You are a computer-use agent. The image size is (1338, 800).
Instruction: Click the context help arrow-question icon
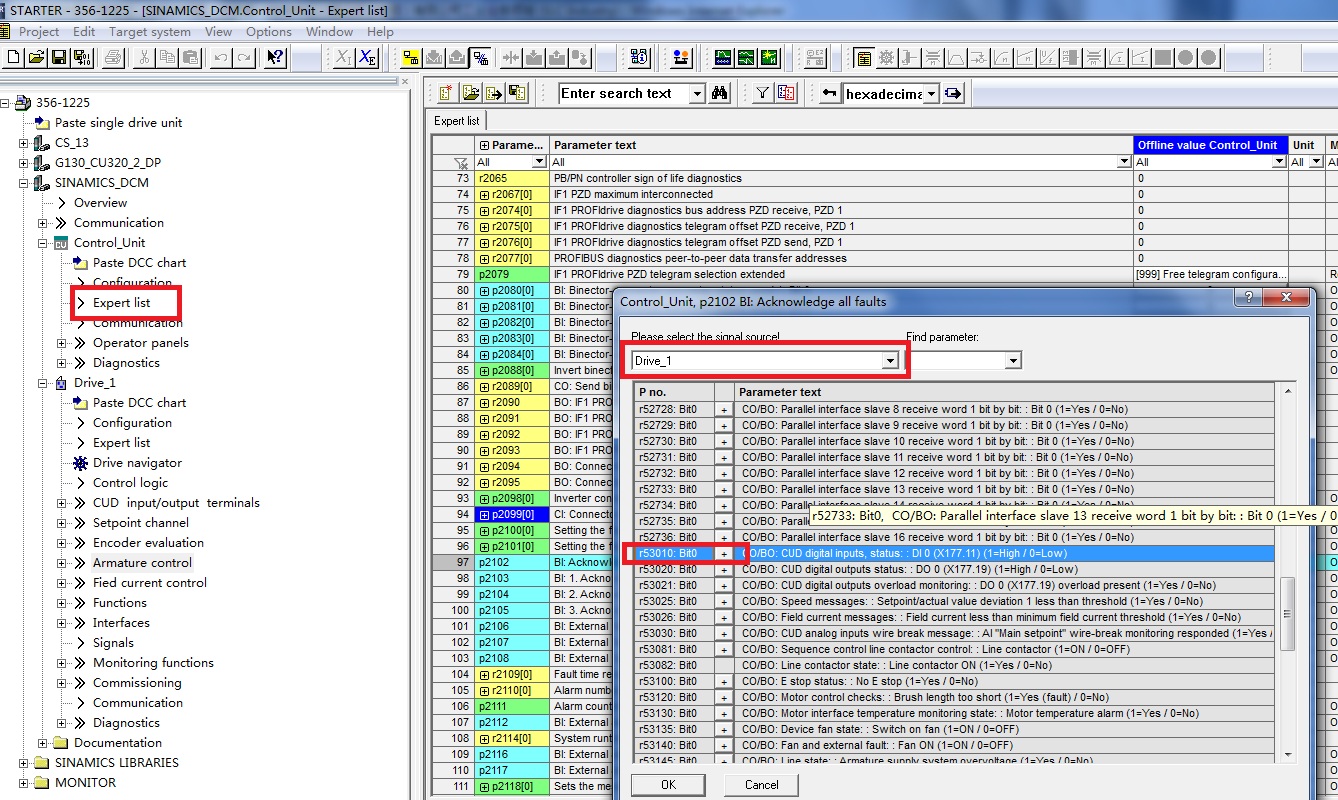[x=274, y=57]
